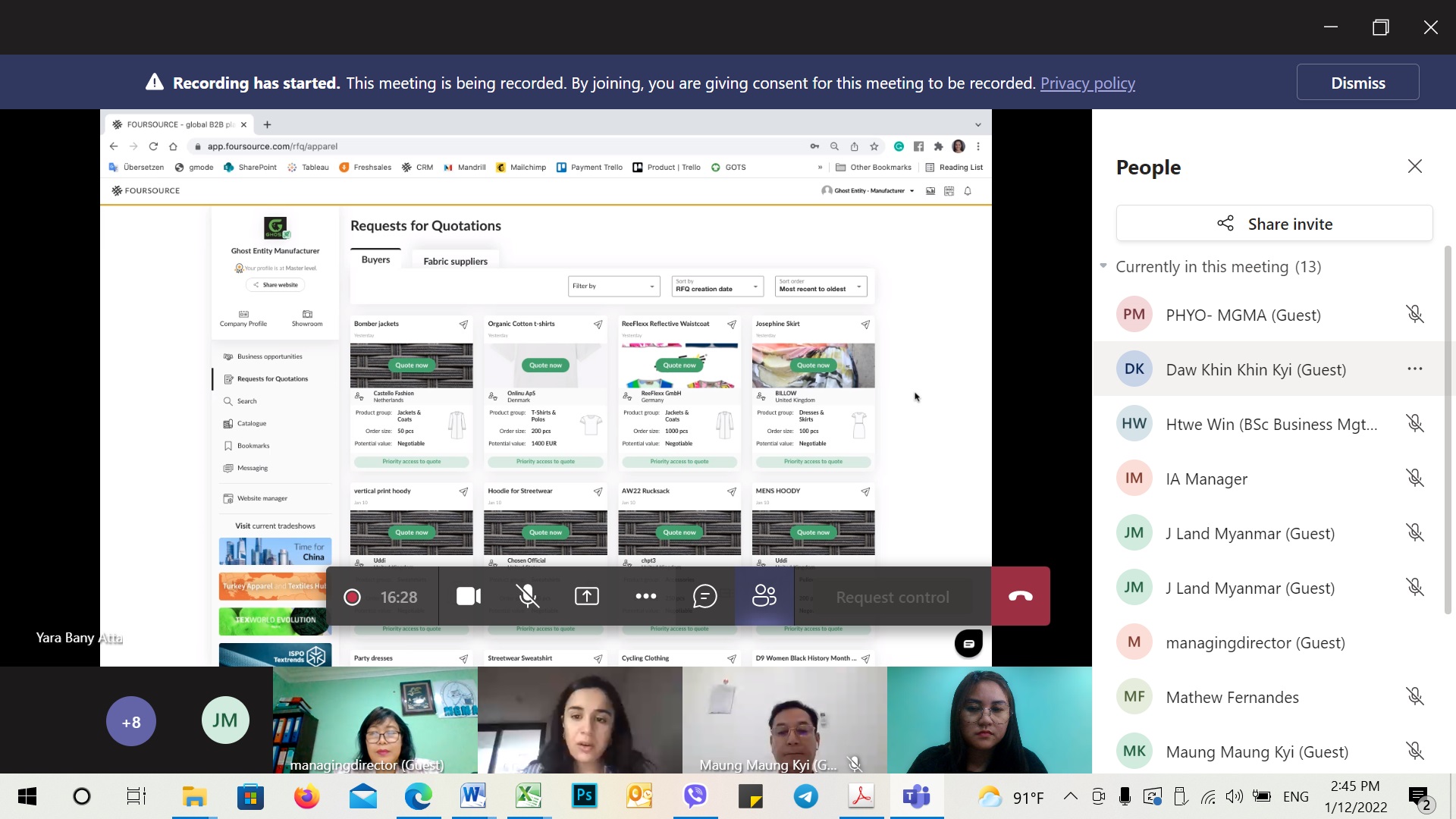This screenshot has height=819, width=1456.
Task: Open Ghost Entity Manufacturer account dropdown
Action: coord(868,191)
